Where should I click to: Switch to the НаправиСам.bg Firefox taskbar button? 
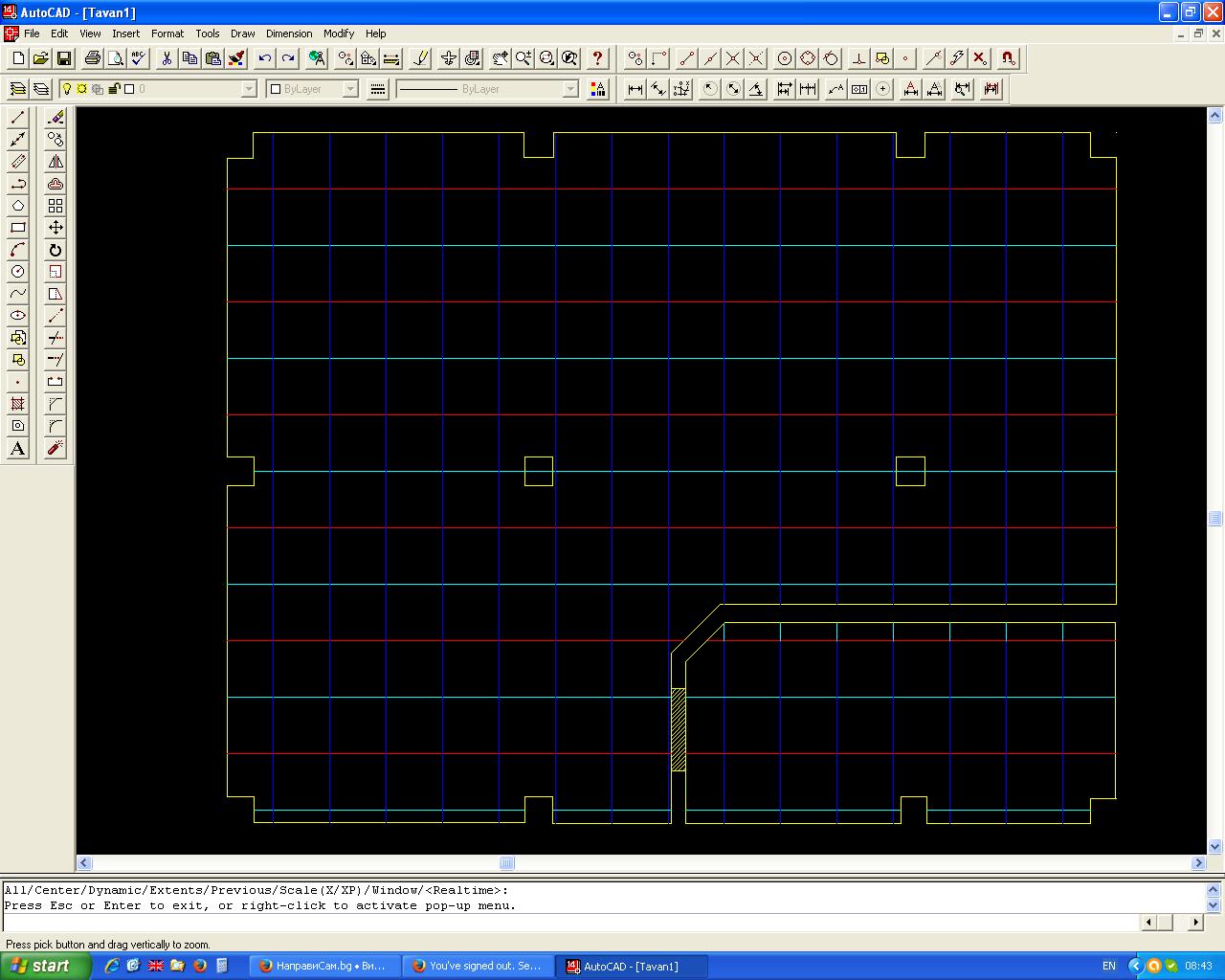pos(323,966)
